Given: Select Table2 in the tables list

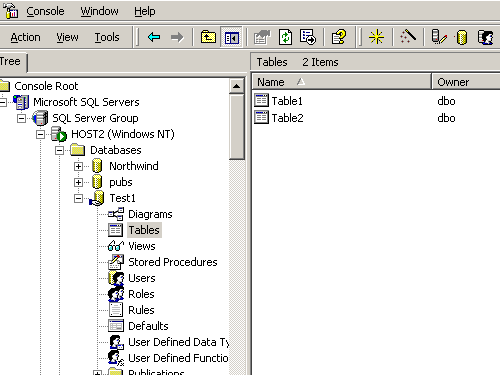Looking at the screenshot, I should pos(287,118).
